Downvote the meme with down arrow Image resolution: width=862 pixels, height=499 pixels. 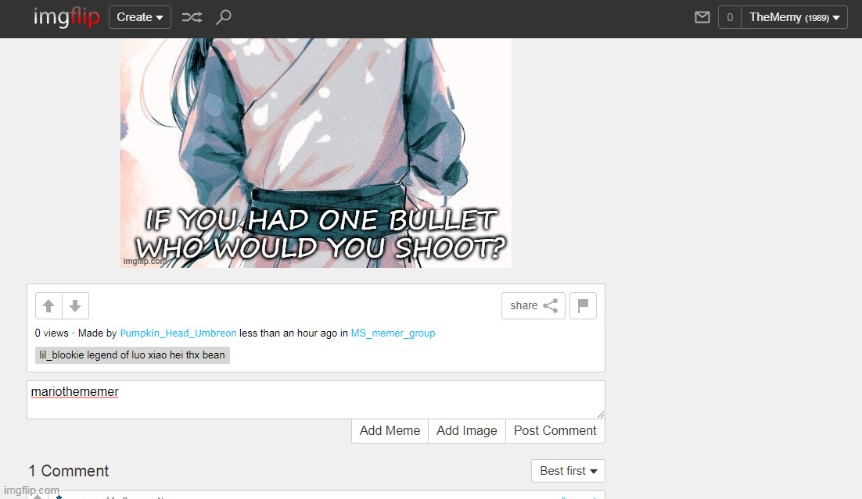(x=75, y=306)
